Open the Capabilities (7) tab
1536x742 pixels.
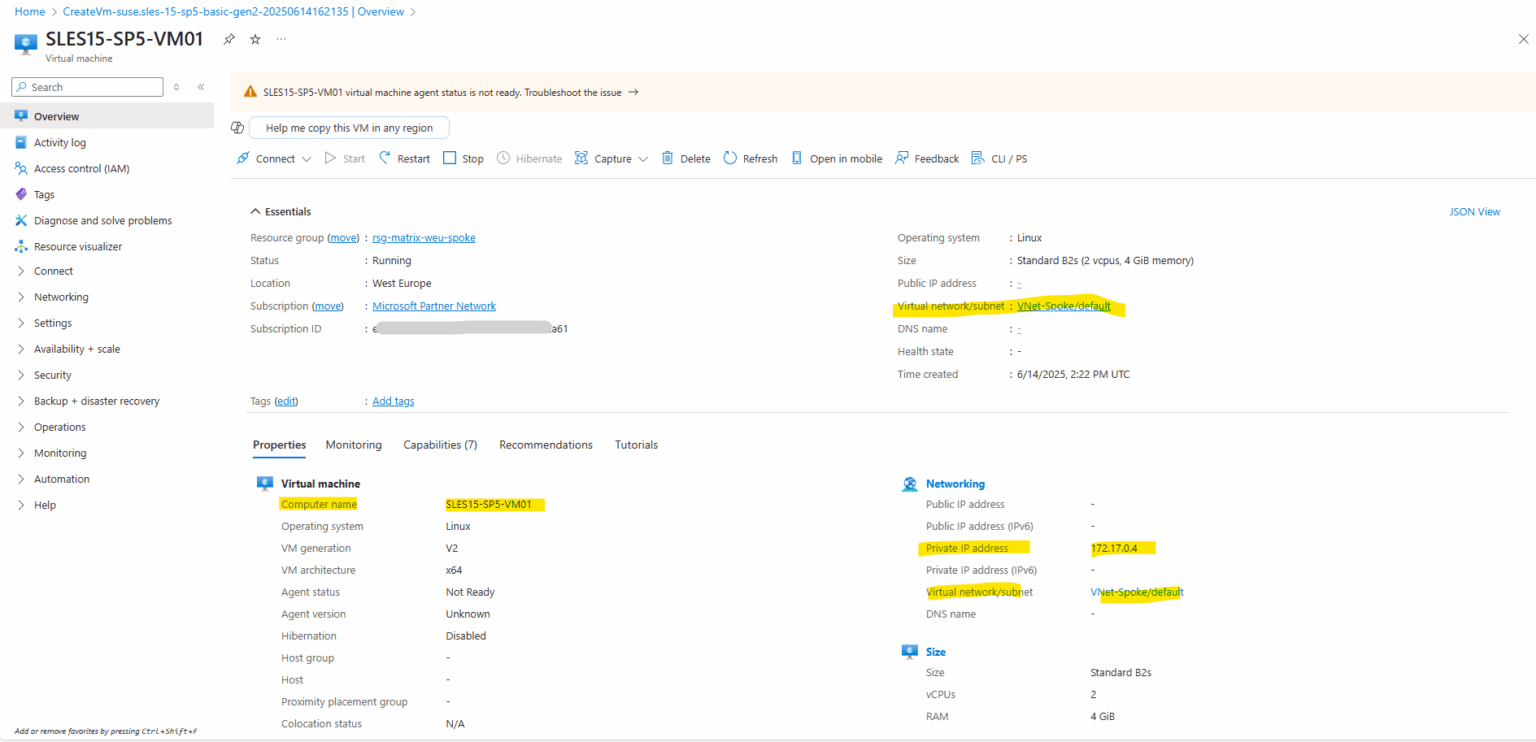click(x=440, y=444)
